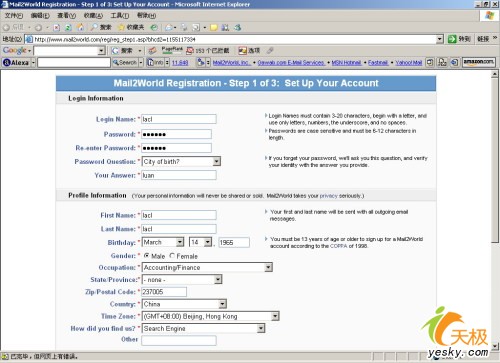
Task: Open the Edit menu (编辑)
Action: click(40, 15)
